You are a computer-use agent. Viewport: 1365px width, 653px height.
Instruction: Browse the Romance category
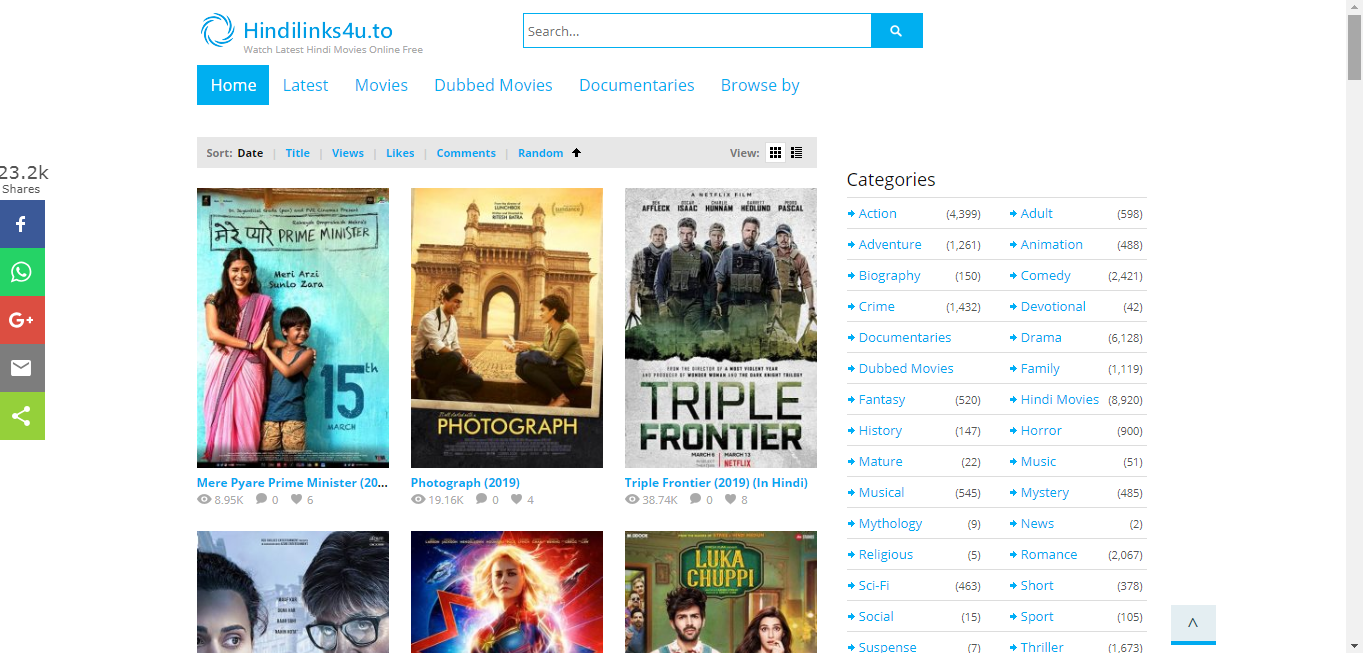coord(1049,554)
